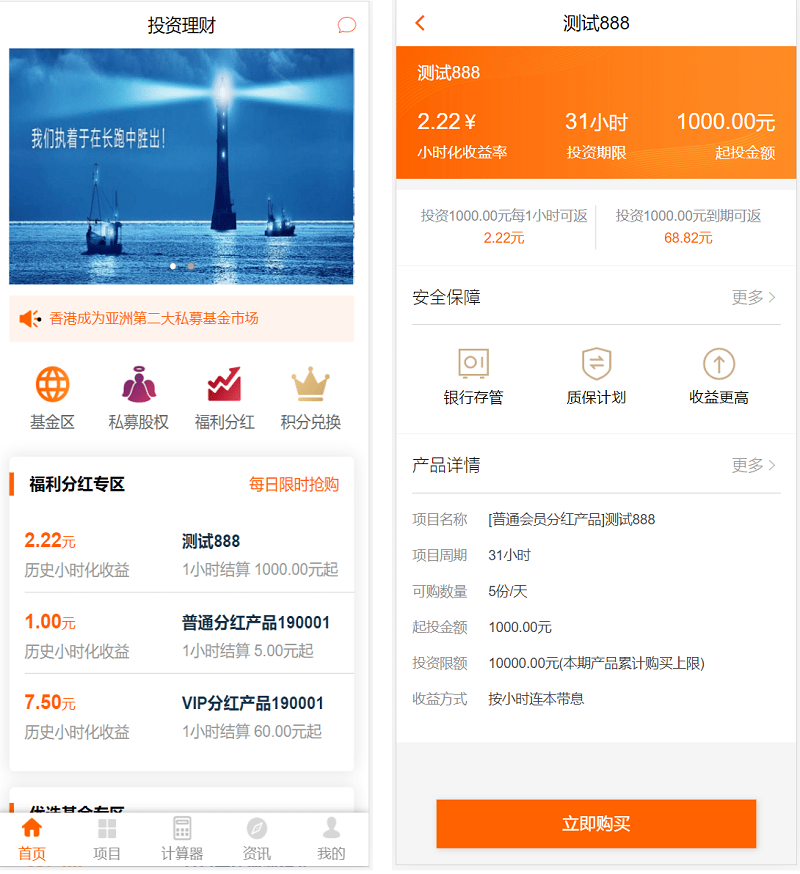The height and width of the screenshot is (874, 800).
Task: Switch to the 项目 tab
Action: tap(107, 839)
